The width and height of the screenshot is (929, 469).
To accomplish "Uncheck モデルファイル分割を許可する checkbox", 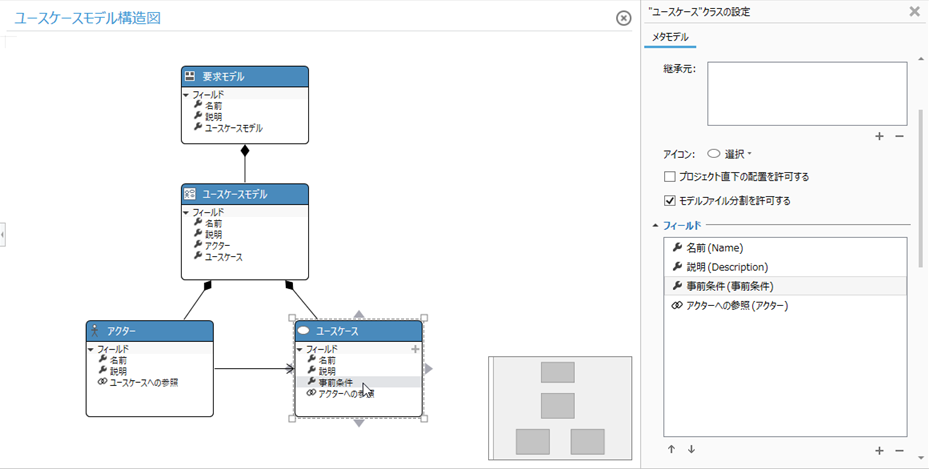I will (670, 201).
